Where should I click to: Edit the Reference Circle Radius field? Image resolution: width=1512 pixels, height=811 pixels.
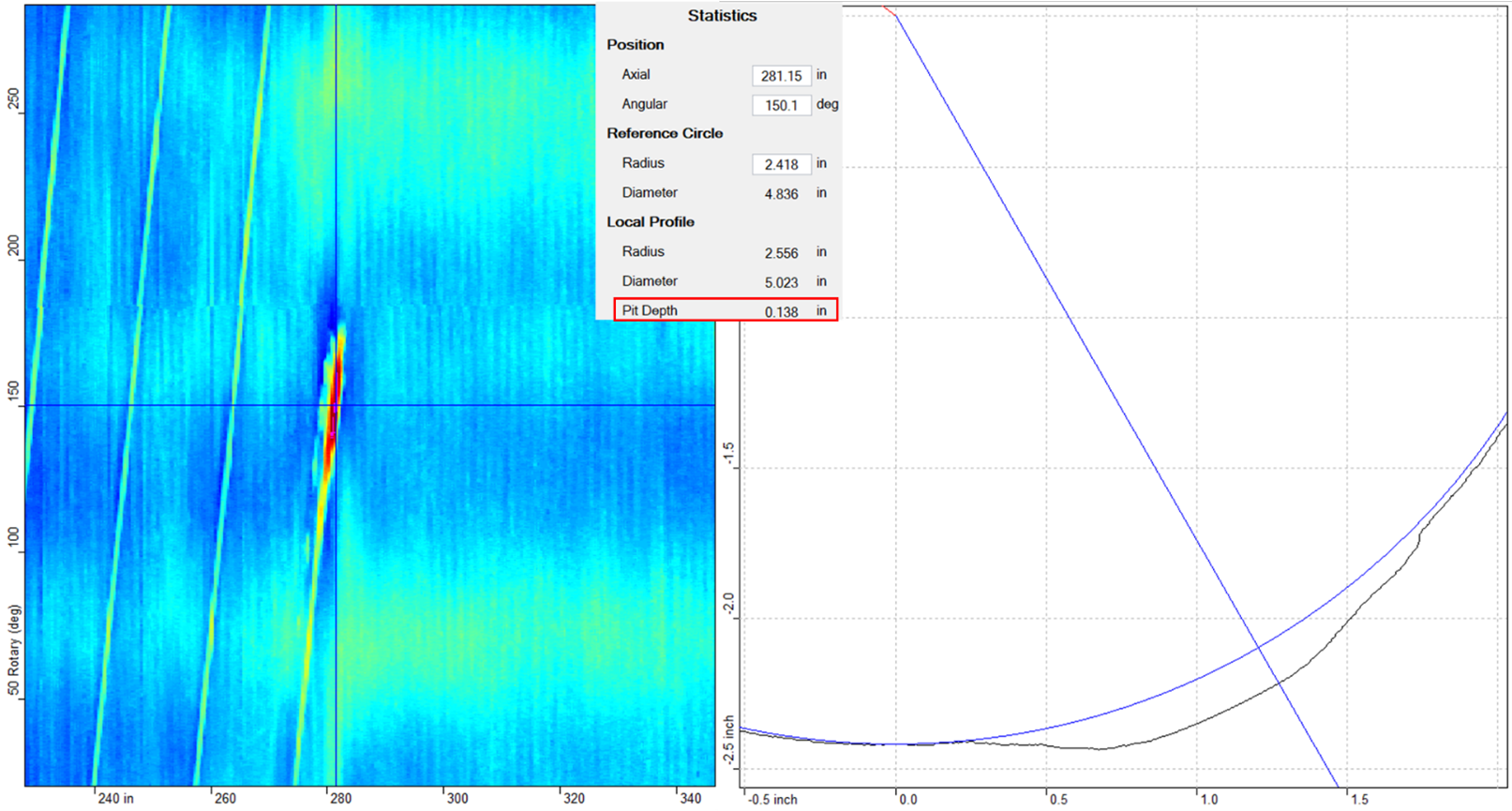781,164
